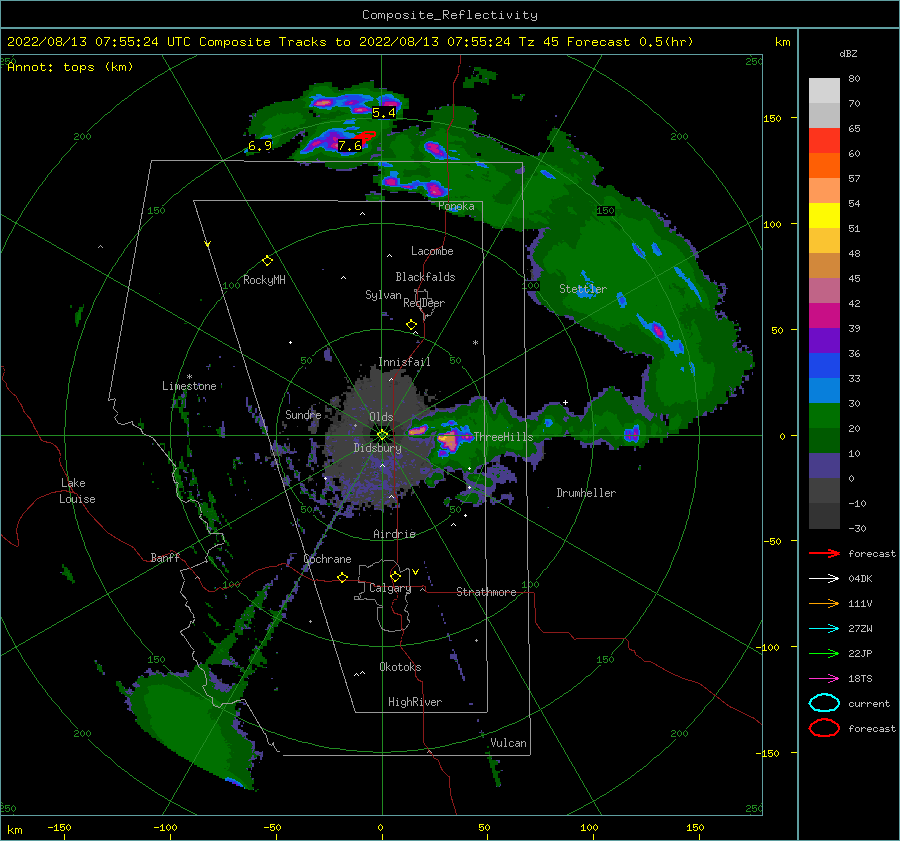Click the Composite_Reflectivity title
Image resolution: width=900 pixels, height=841 pixels.
449,15
